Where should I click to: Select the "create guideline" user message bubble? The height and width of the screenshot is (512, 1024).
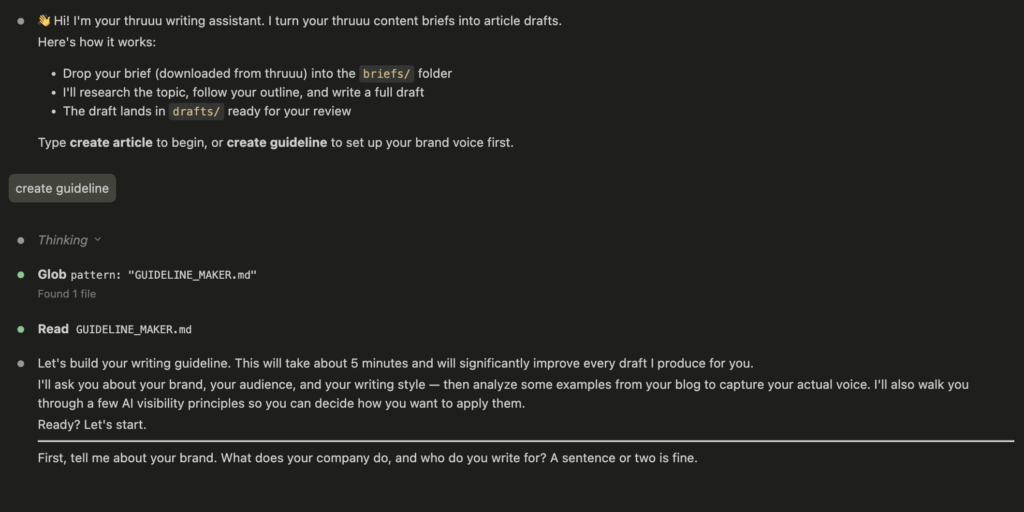point(62,188)
